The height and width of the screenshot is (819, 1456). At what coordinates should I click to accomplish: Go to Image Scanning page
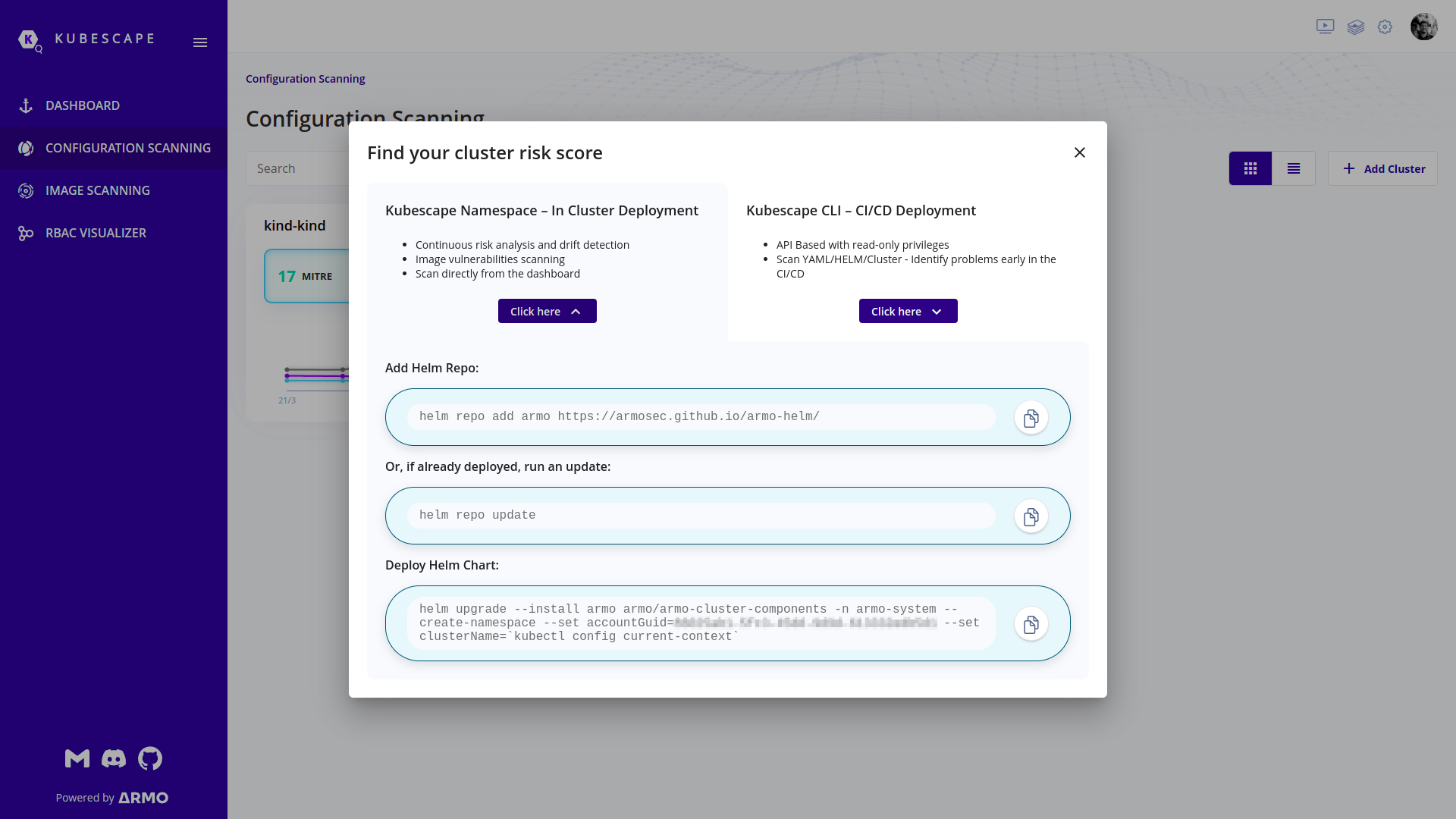click(x=114, y=190)
